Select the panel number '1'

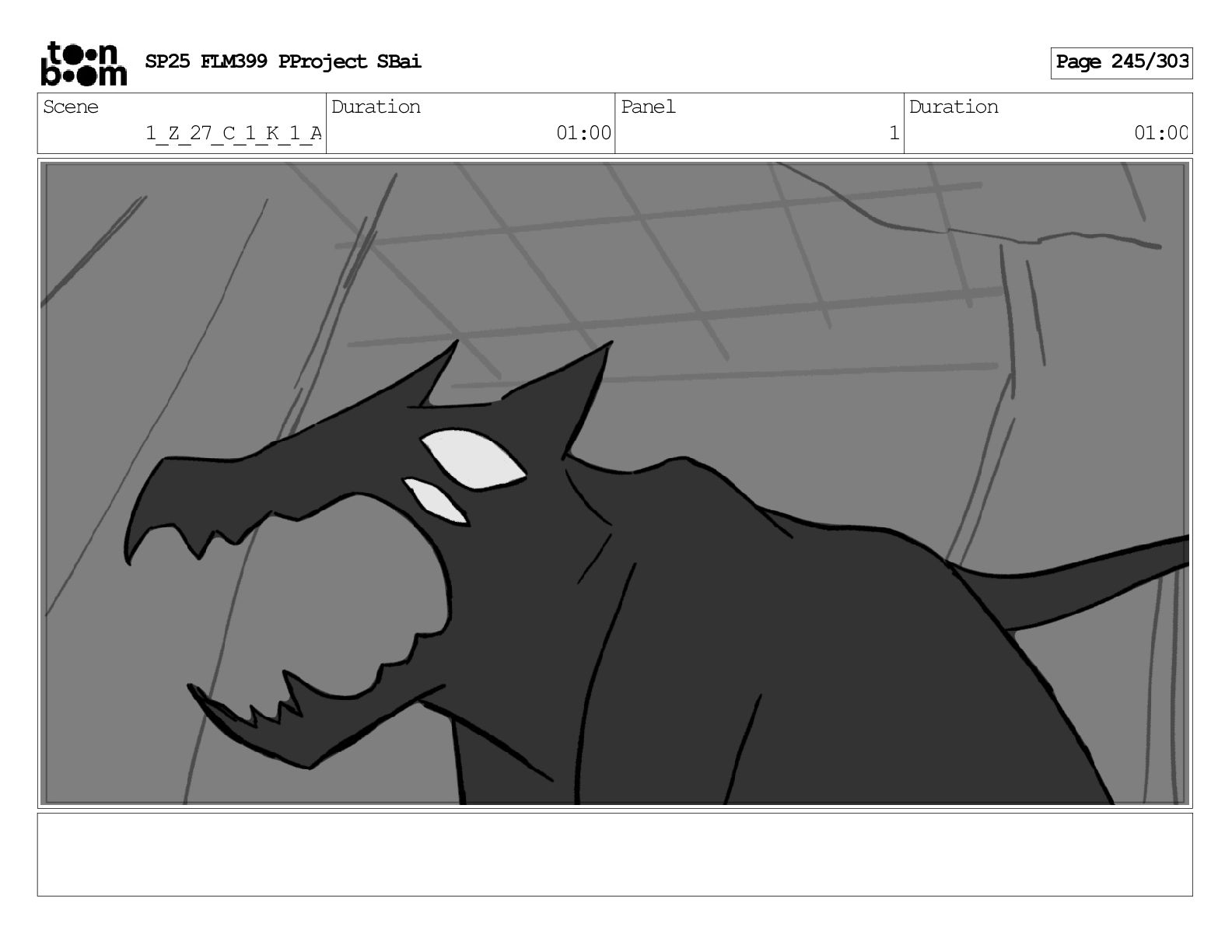coord(894,134)
